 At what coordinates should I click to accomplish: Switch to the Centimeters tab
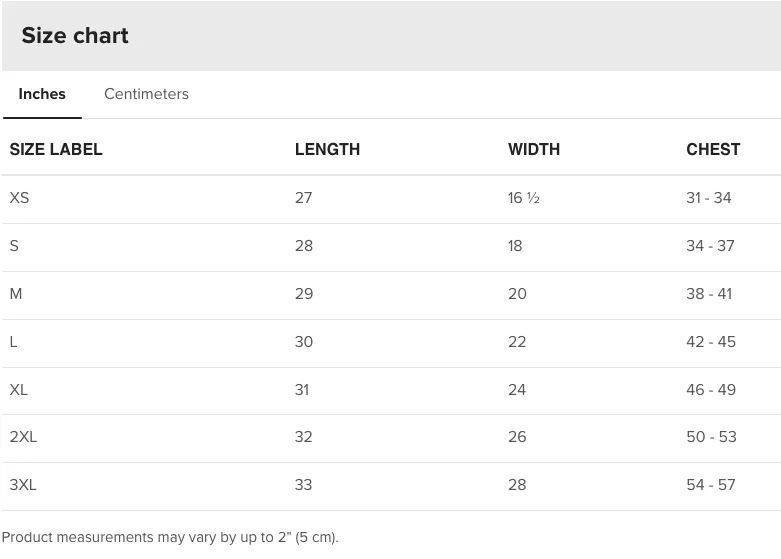click(x=146, y=94)
